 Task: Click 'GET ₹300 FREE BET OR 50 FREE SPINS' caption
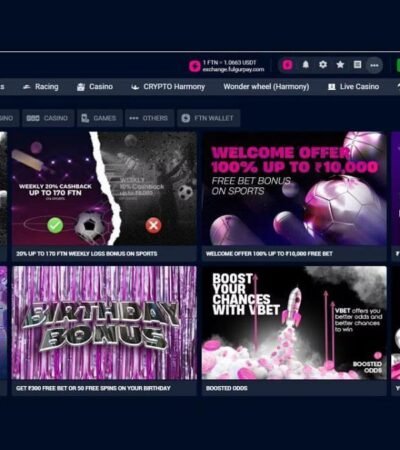pos(93,388)
